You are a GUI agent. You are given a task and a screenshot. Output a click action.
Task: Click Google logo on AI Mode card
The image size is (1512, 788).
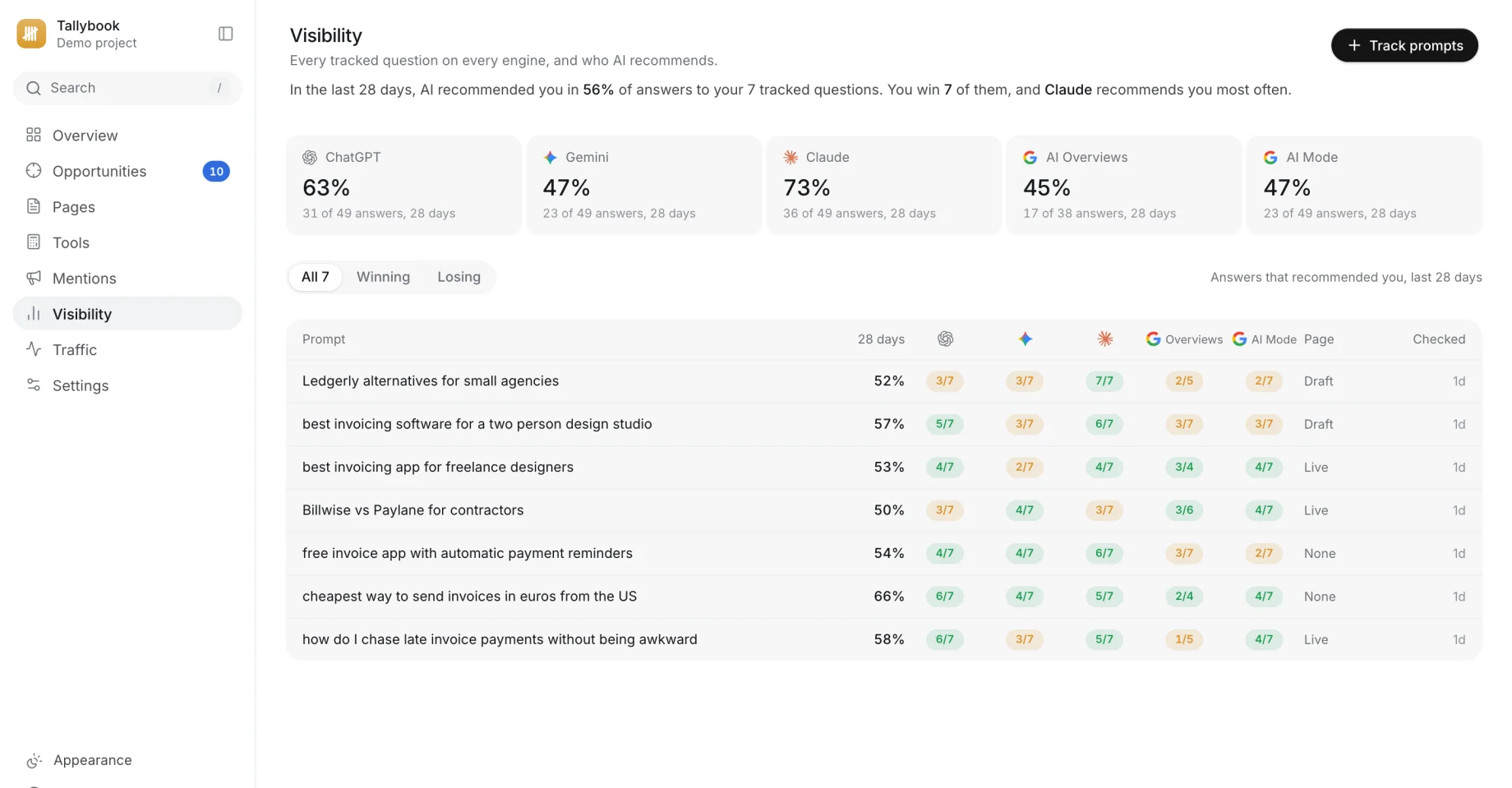(1270, 157)
